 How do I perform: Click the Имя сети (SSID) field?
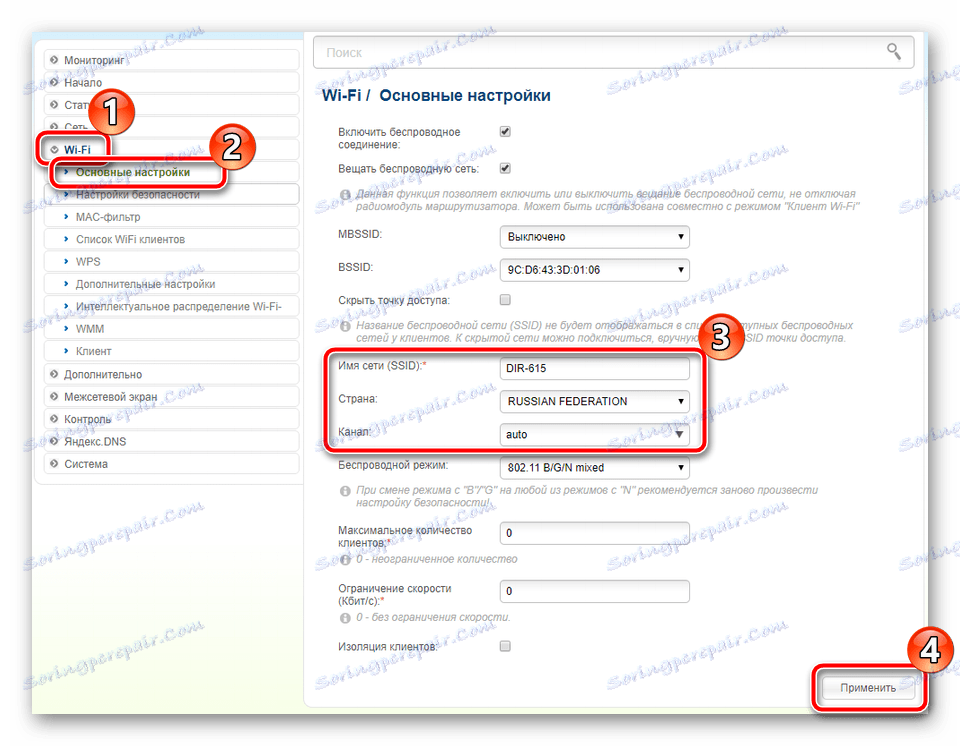[594, 368]
